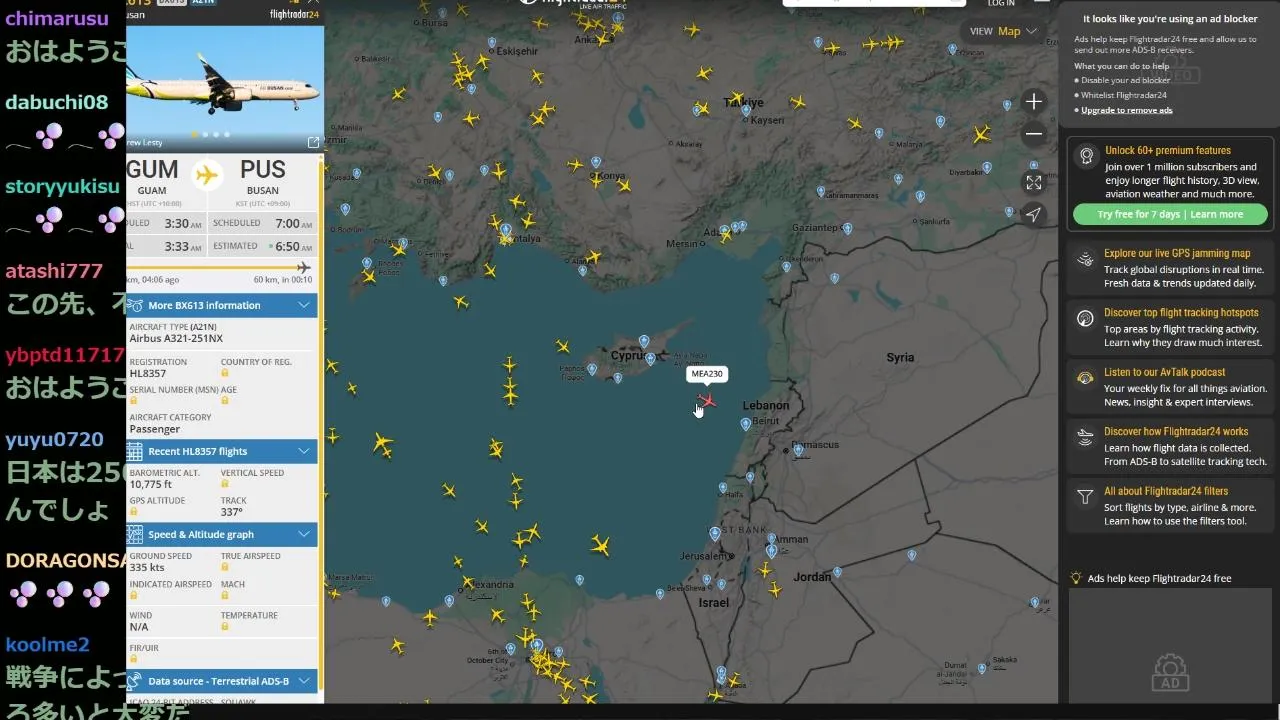Select PUS arrival airport code
This screenshot has height=720, width=1280.
click(263, 169)
